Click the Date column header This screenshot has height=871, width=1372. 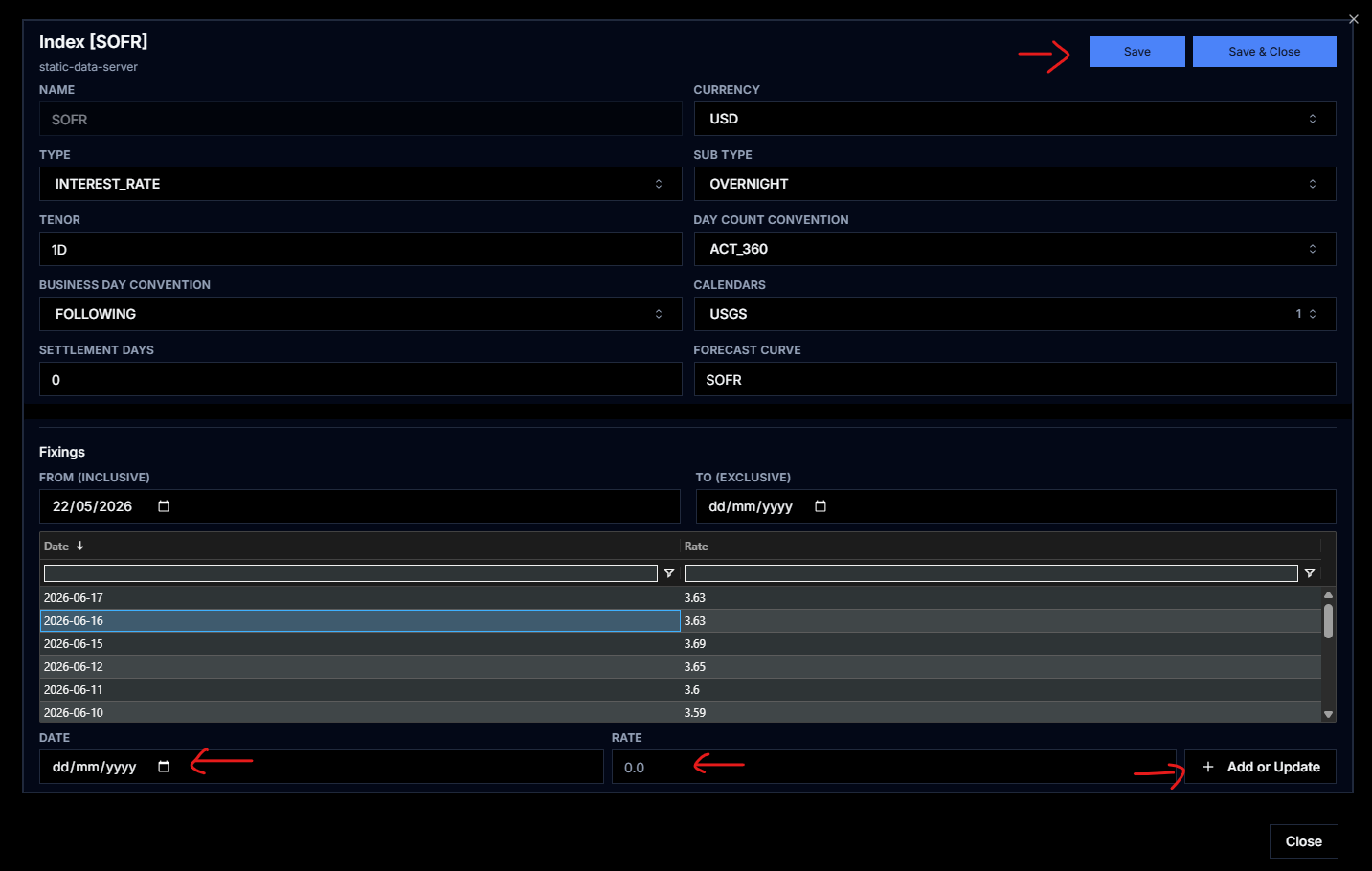pos(360,546)
